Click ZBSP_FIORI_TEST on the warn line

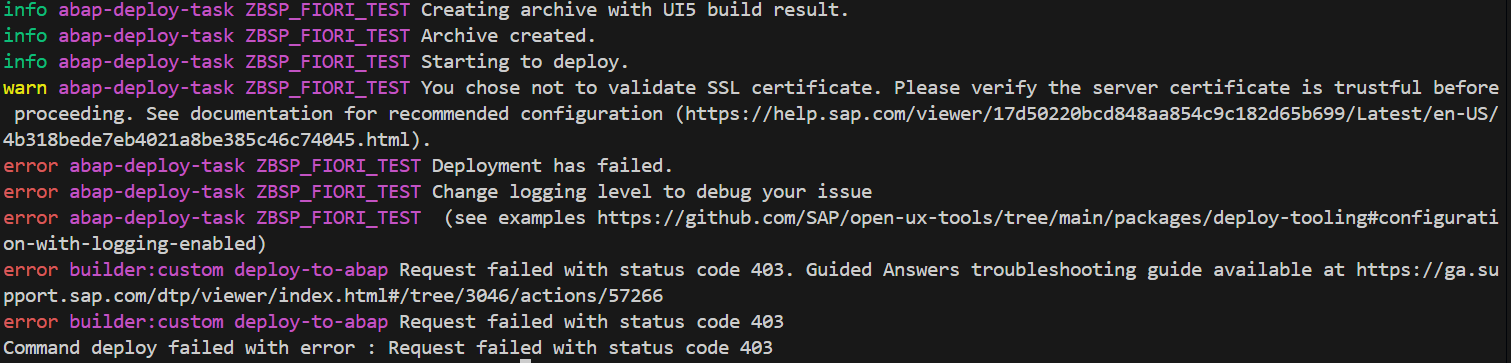(328, 88)
